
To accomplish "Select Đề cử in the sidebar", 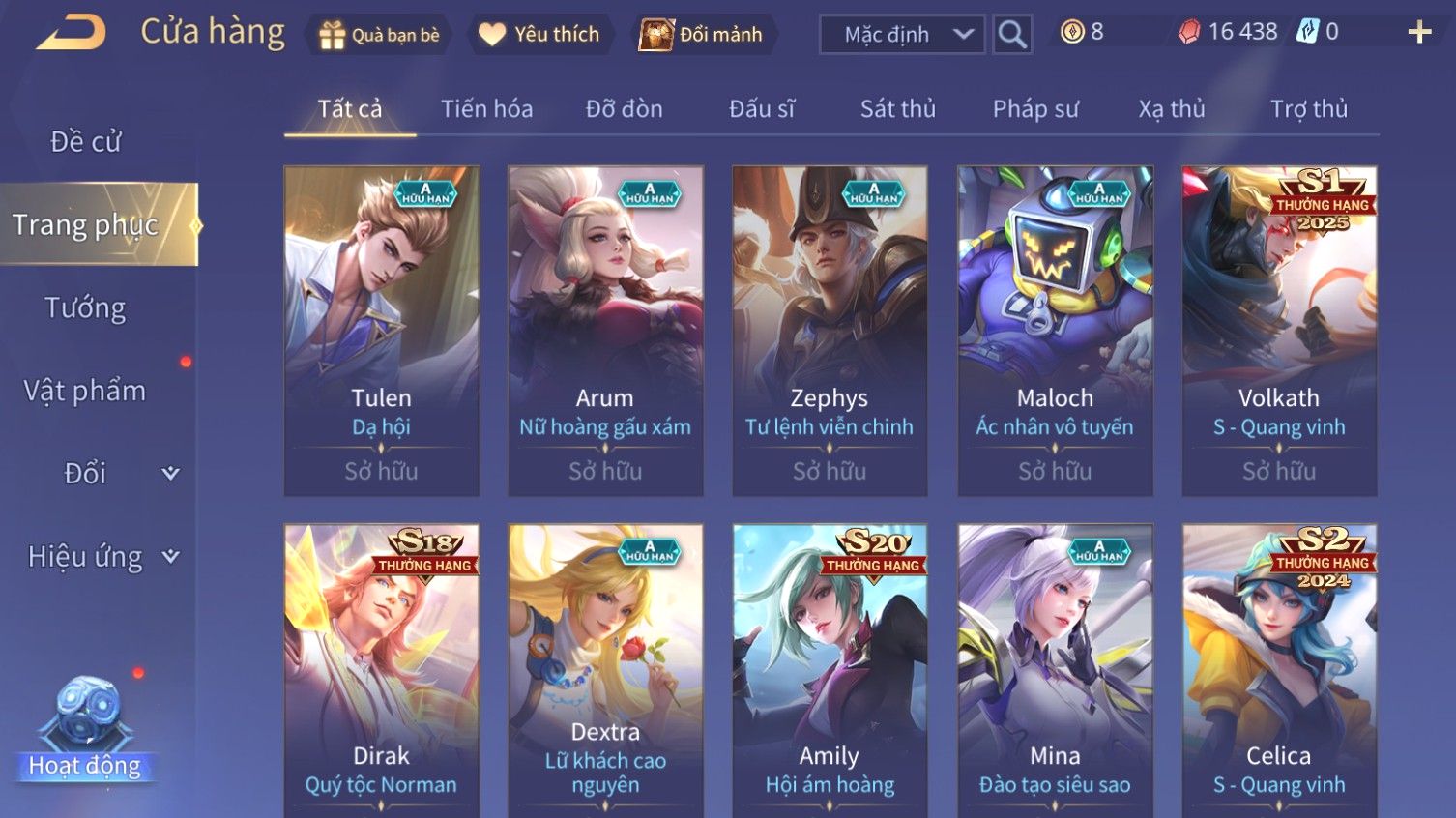I will 85,142.
